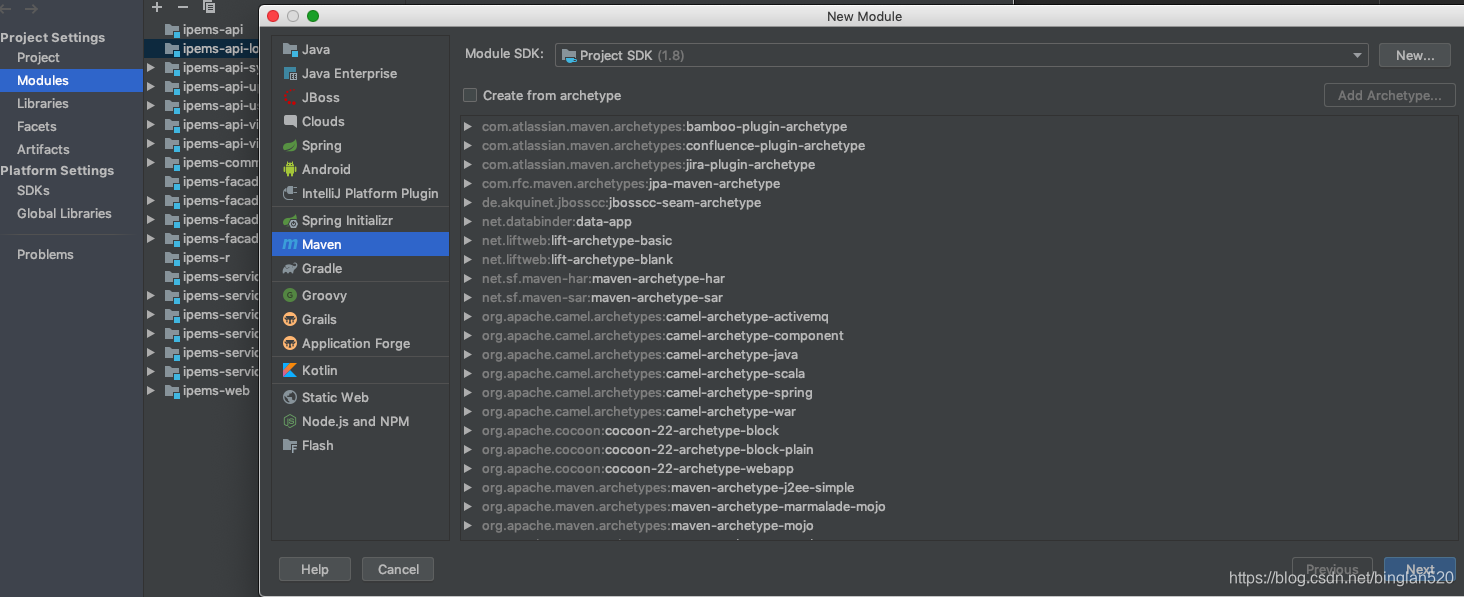The width and height of the screenshot is (1464, 597).
Task: Enable Create from archetype checkbox
Action: click(470, 95)
